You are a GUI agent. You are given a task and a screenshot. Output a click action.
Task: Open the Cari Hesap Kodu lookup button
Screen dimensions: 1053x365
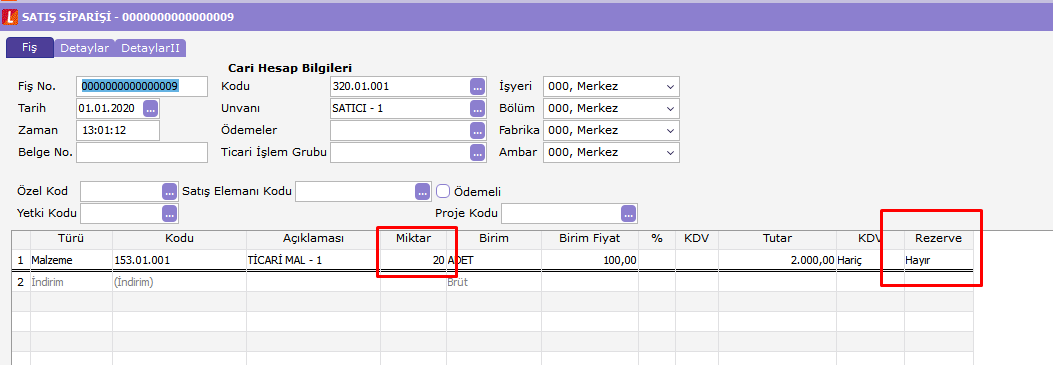pos(477,87)
